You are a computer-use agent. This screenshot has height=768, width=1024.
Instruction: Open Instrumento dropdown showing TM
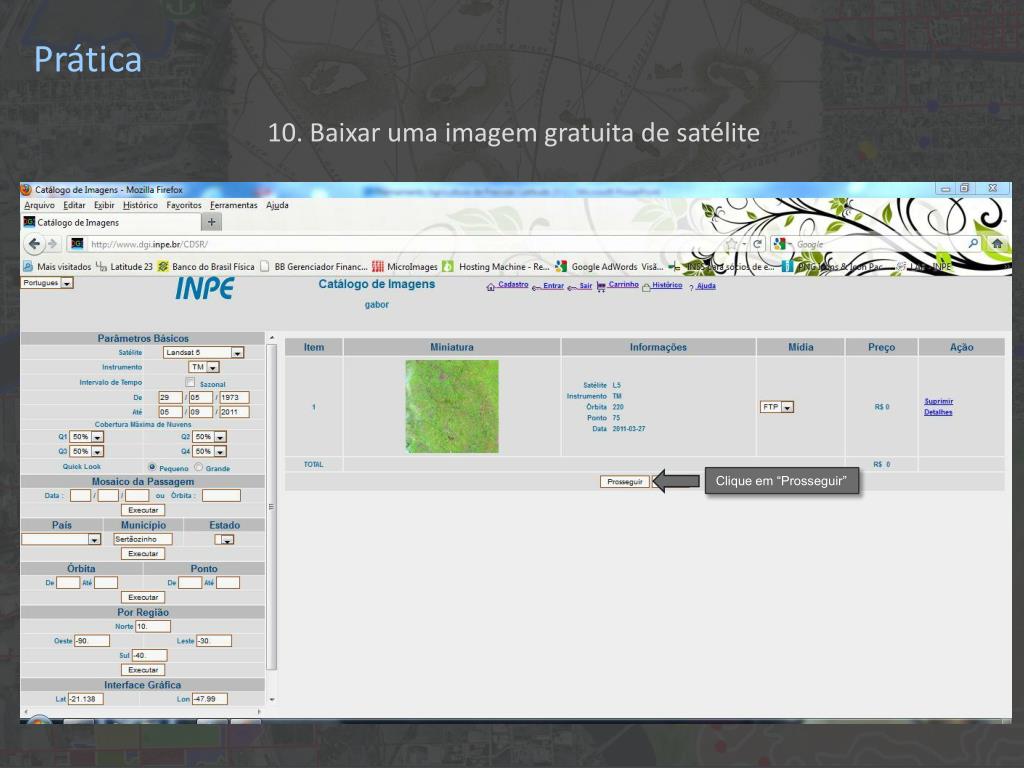[204, 368]
